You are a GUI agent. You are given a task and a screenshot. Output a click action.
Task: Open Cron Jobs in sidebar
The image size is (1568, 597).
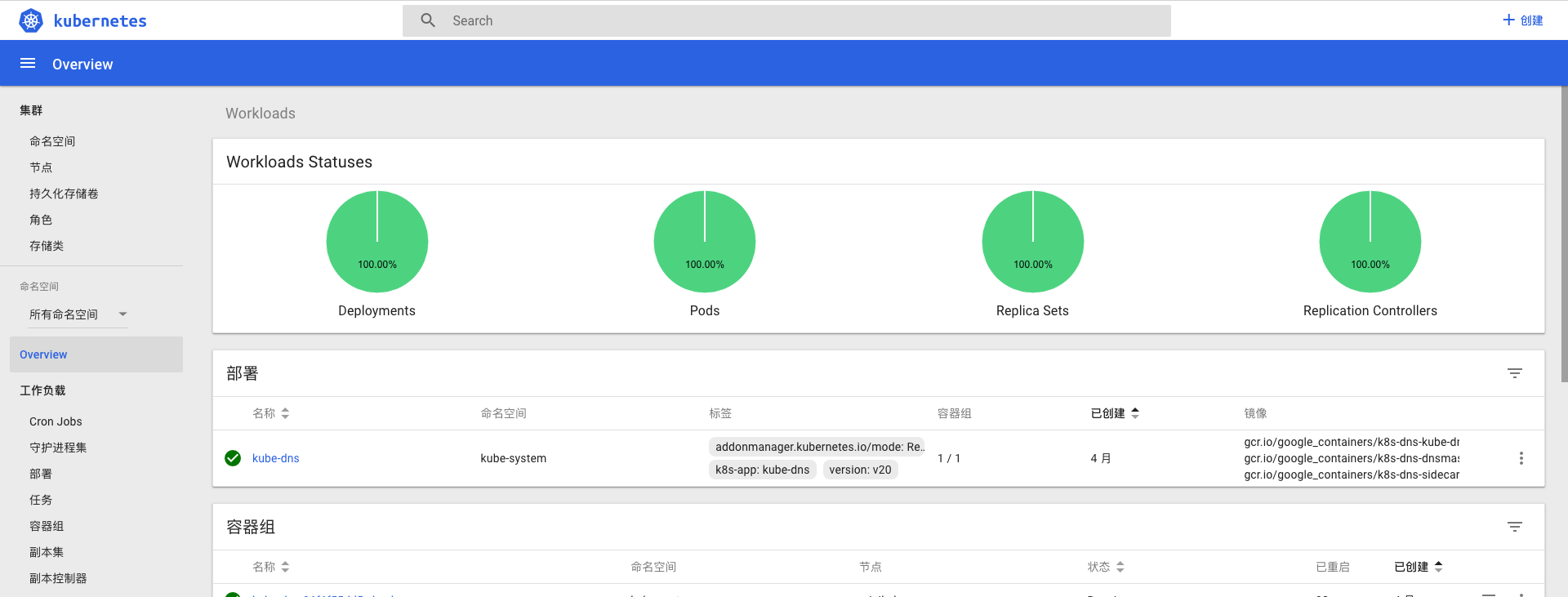click(56, 421)
